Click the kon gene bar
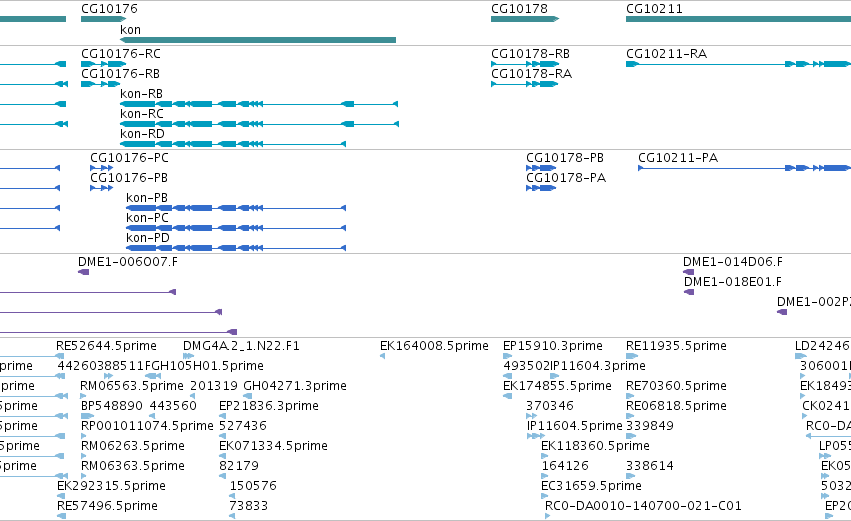The width and height of the screenshot is (851, 521). pyautogui.click(x=258, y=40)
